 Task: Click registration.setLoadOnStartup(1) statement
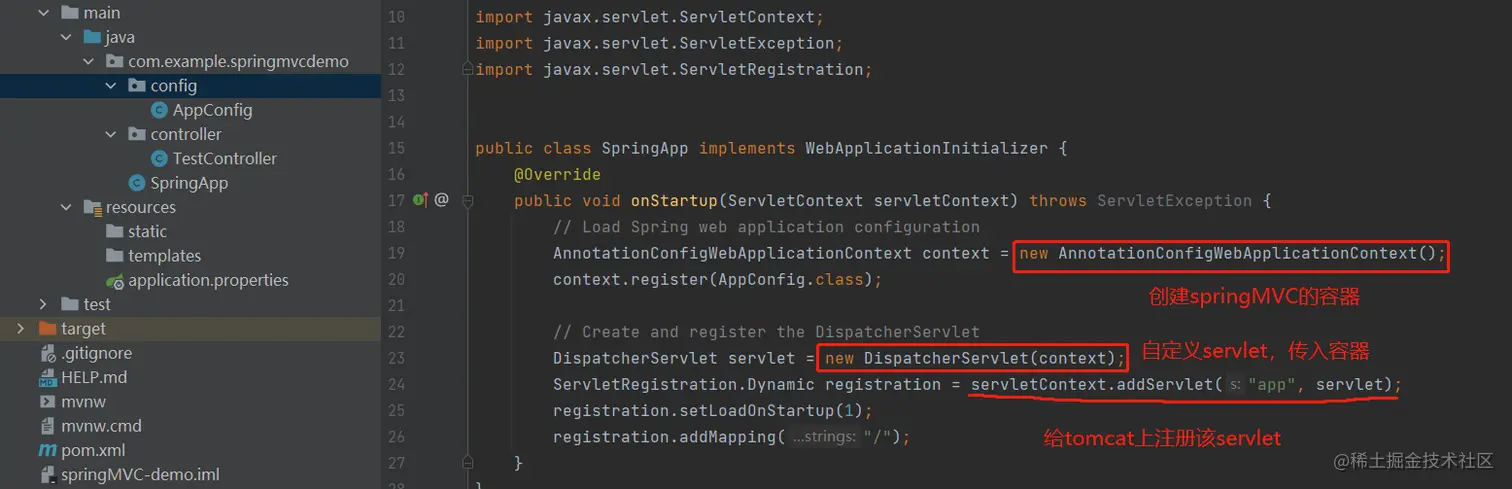pos(713,411)
